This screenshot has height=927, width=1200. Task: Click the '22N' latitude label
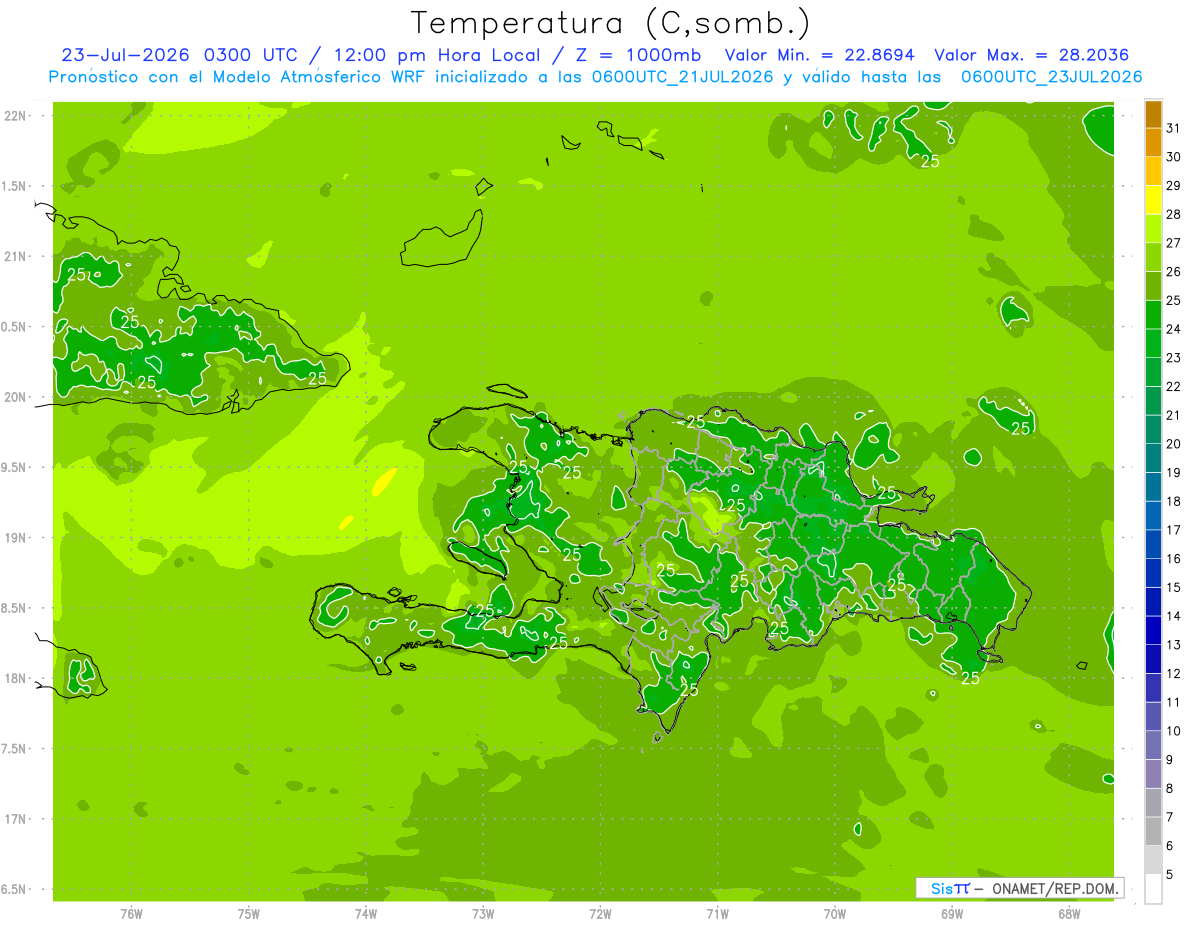[x=15, y=116]
